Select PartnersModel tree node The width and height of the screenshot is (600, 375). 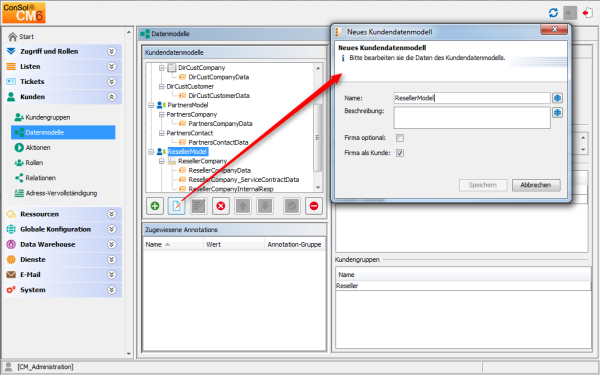pyautogui.click(x=188, y=105)
